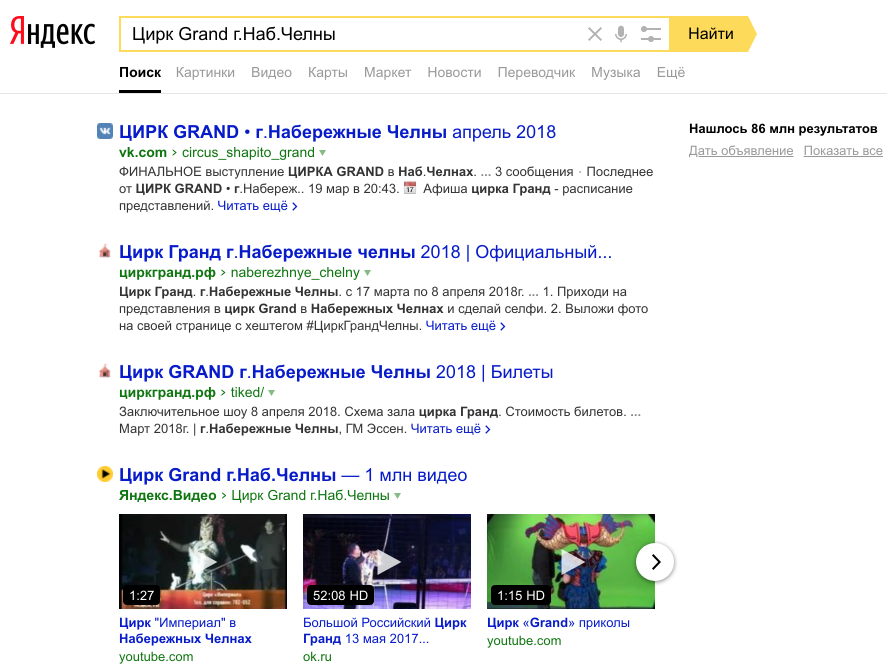Expand dropdown arrow next to circus_shapito_grand
The height and width of the screenshot is (668, 887).
[x=323, y=153]
